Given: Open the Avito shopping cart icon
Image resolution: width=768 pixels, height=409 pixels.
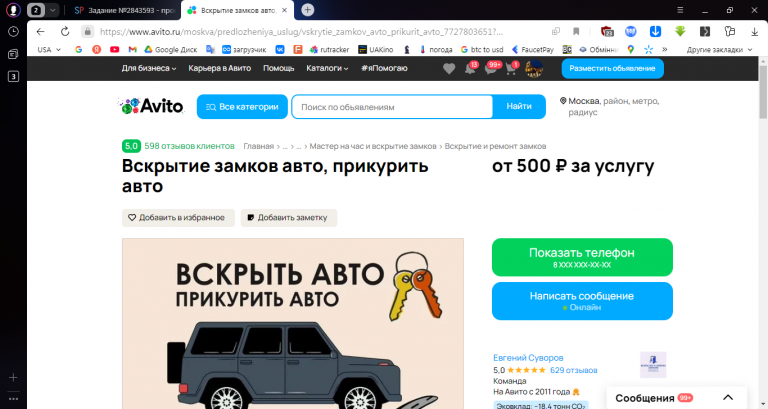Looking at the screenshot, I should tap(511, 69).
